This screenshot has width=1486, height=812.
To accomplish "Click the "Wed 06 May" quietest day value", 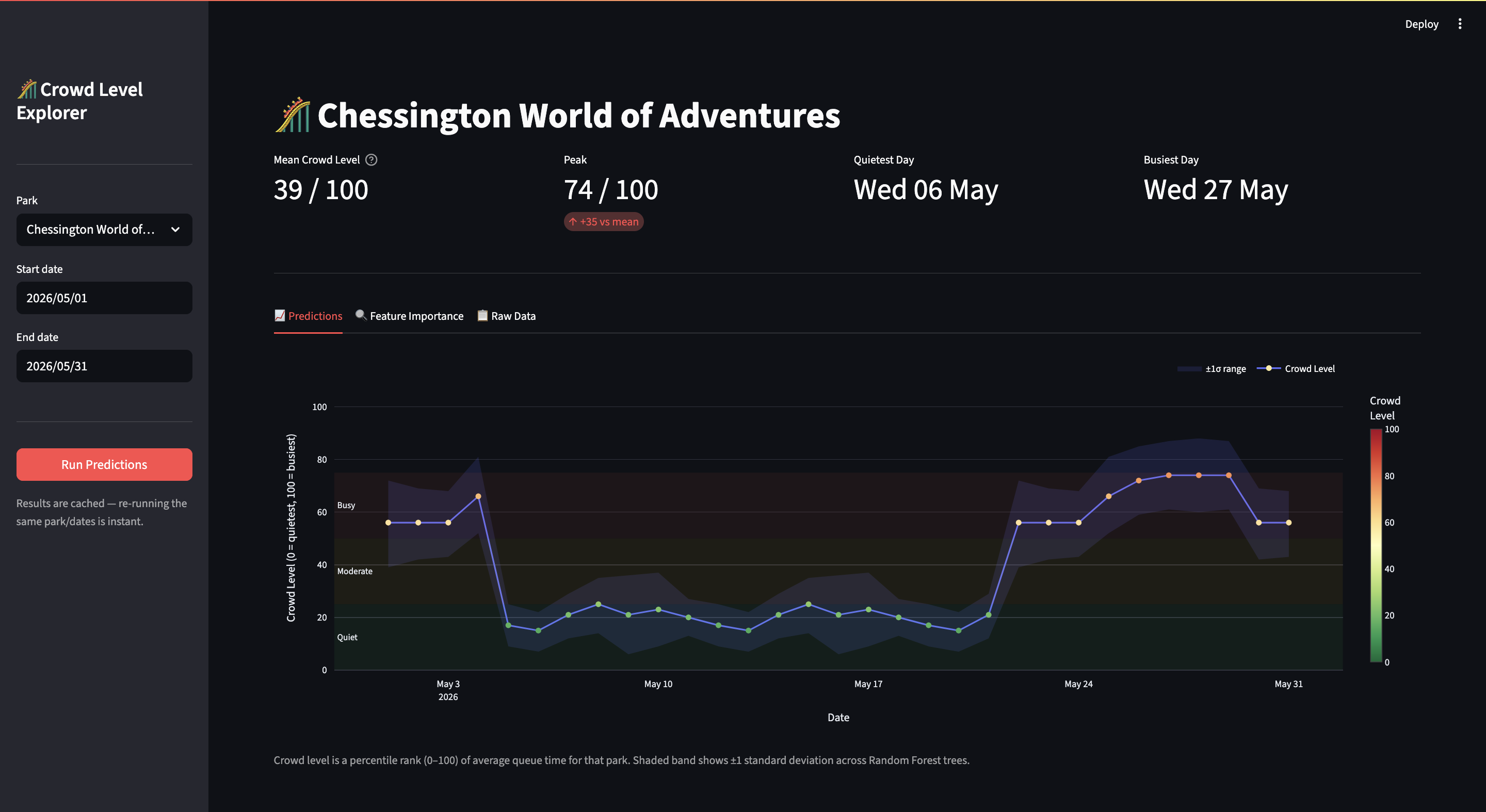I will pos(926,190).
